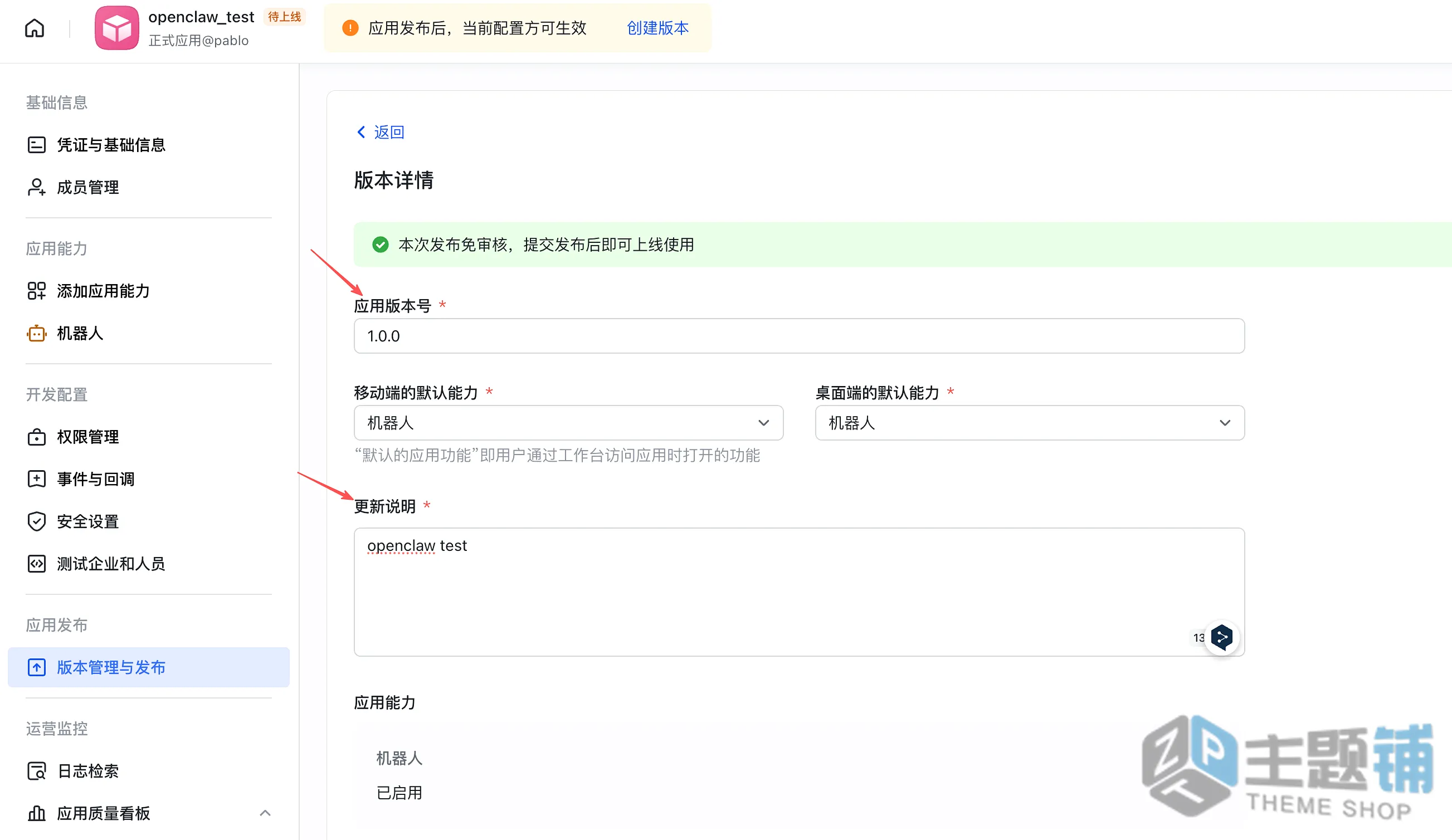Click the 机器人 robot icon in sidebar
Image resolution: width=1452 pixels, height=840 pixels.
click(x=36, y=333)
